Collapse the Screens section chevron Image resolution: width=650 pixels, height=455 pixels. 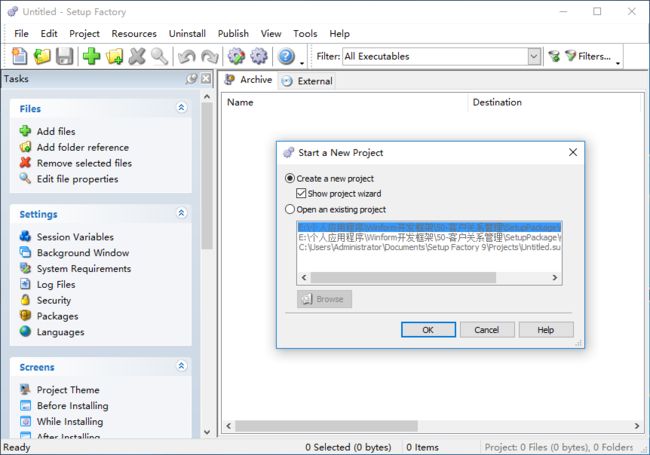click(181, 366)
